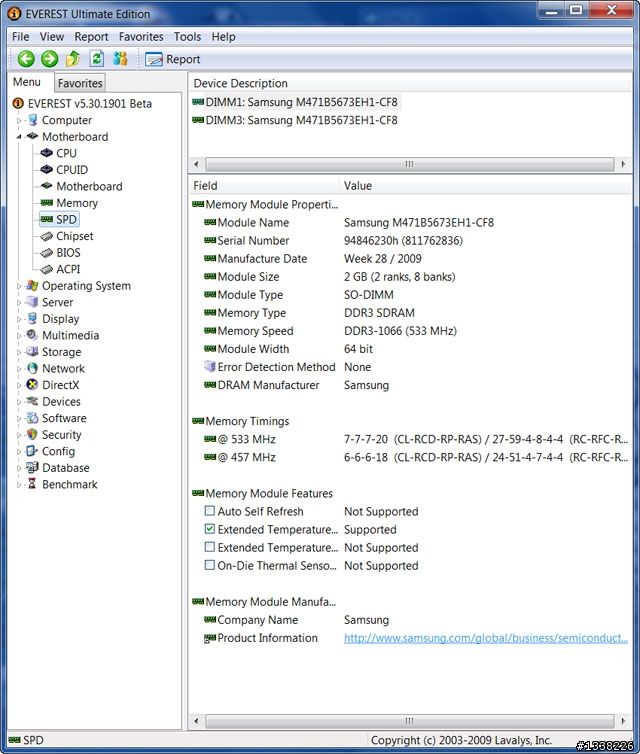Expand the Server tree node
The width and height of the screenshot is (640, 754).
coord(19,302)
